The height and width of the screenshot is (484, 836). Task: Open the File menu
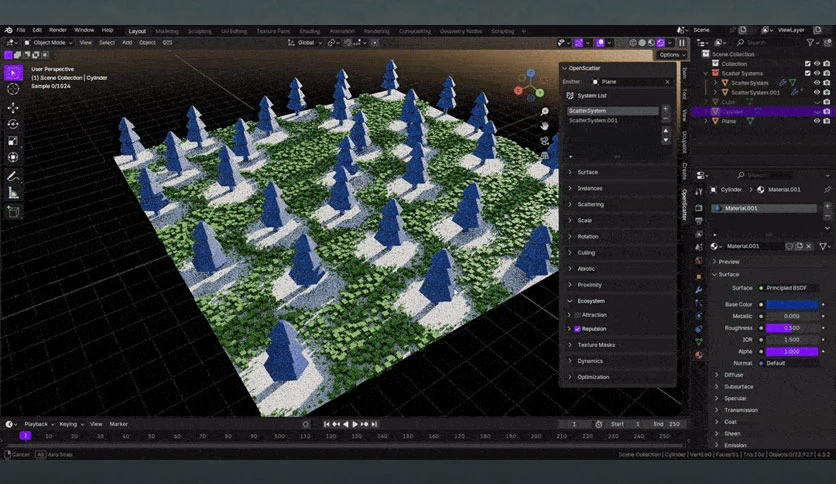coord(21,30)
